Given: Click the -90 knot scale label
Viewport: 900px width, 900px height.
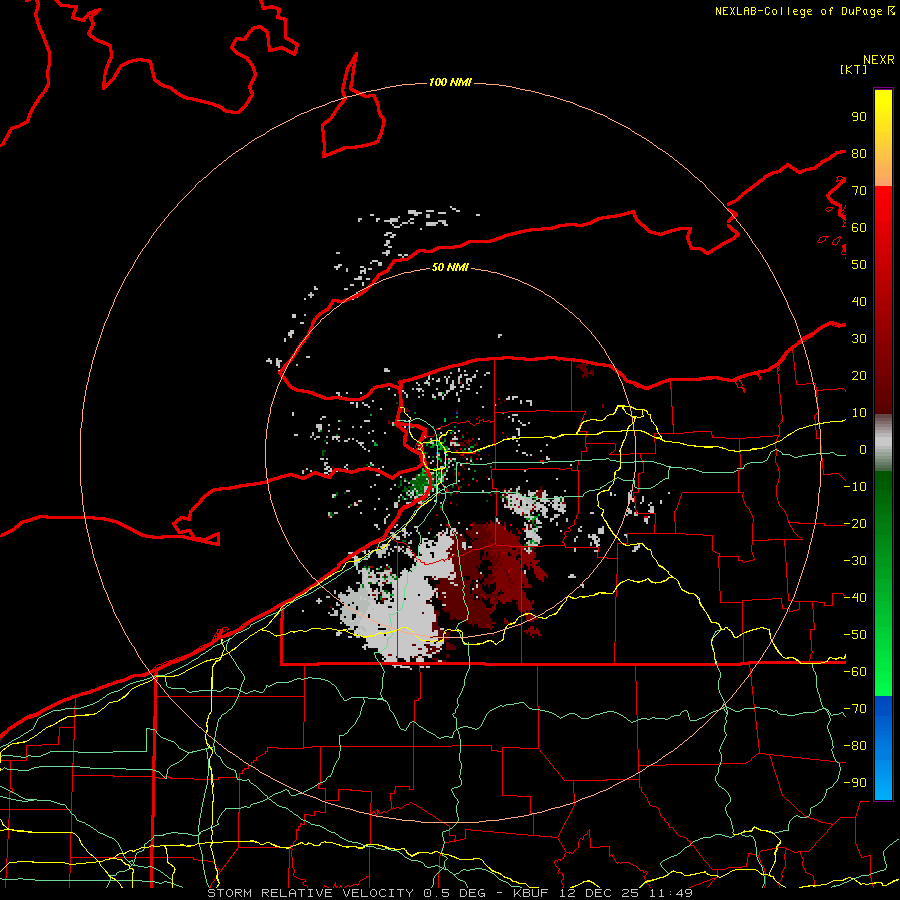Looking at the screenshot, I should (855, 783).
